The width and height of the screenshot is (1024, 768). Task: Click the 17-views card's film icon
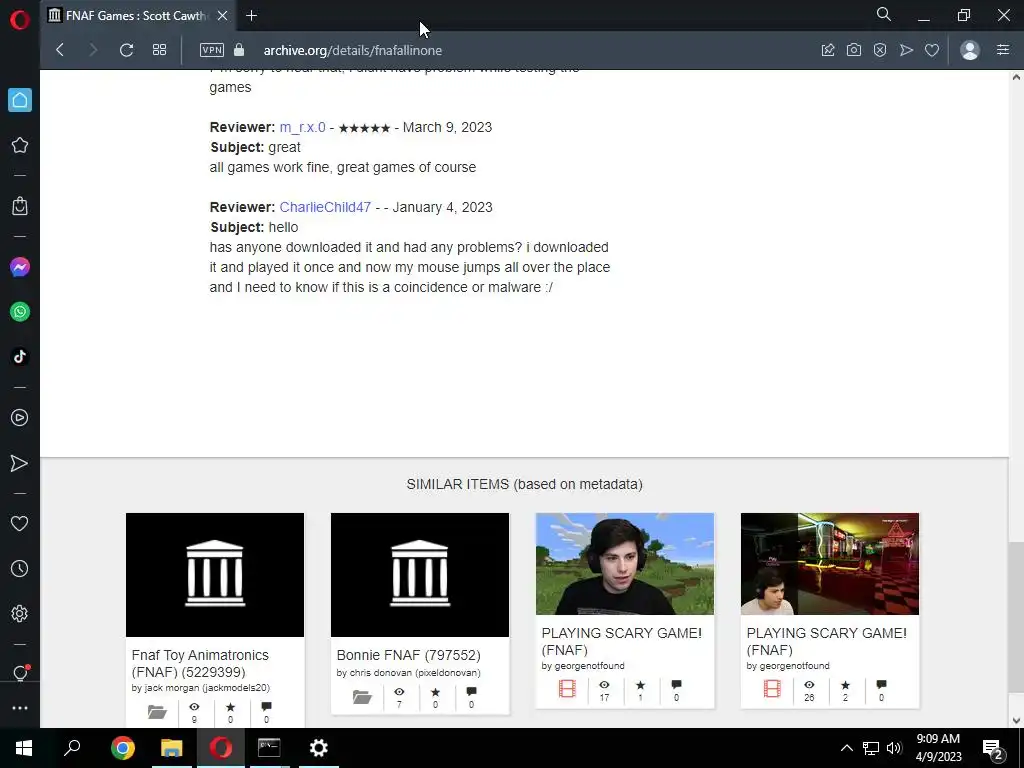coord(567,689)
